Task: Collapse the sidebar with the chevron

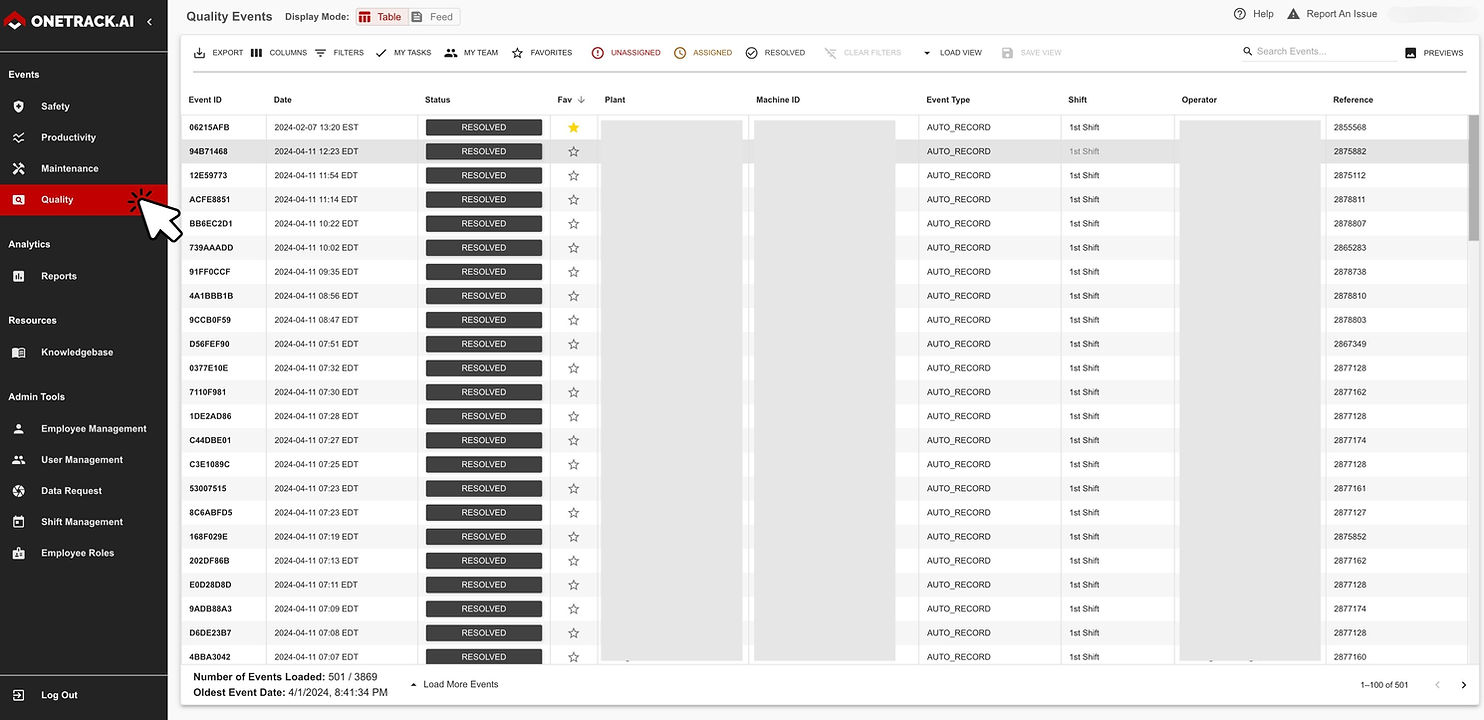Action: [x=149, y=20]
